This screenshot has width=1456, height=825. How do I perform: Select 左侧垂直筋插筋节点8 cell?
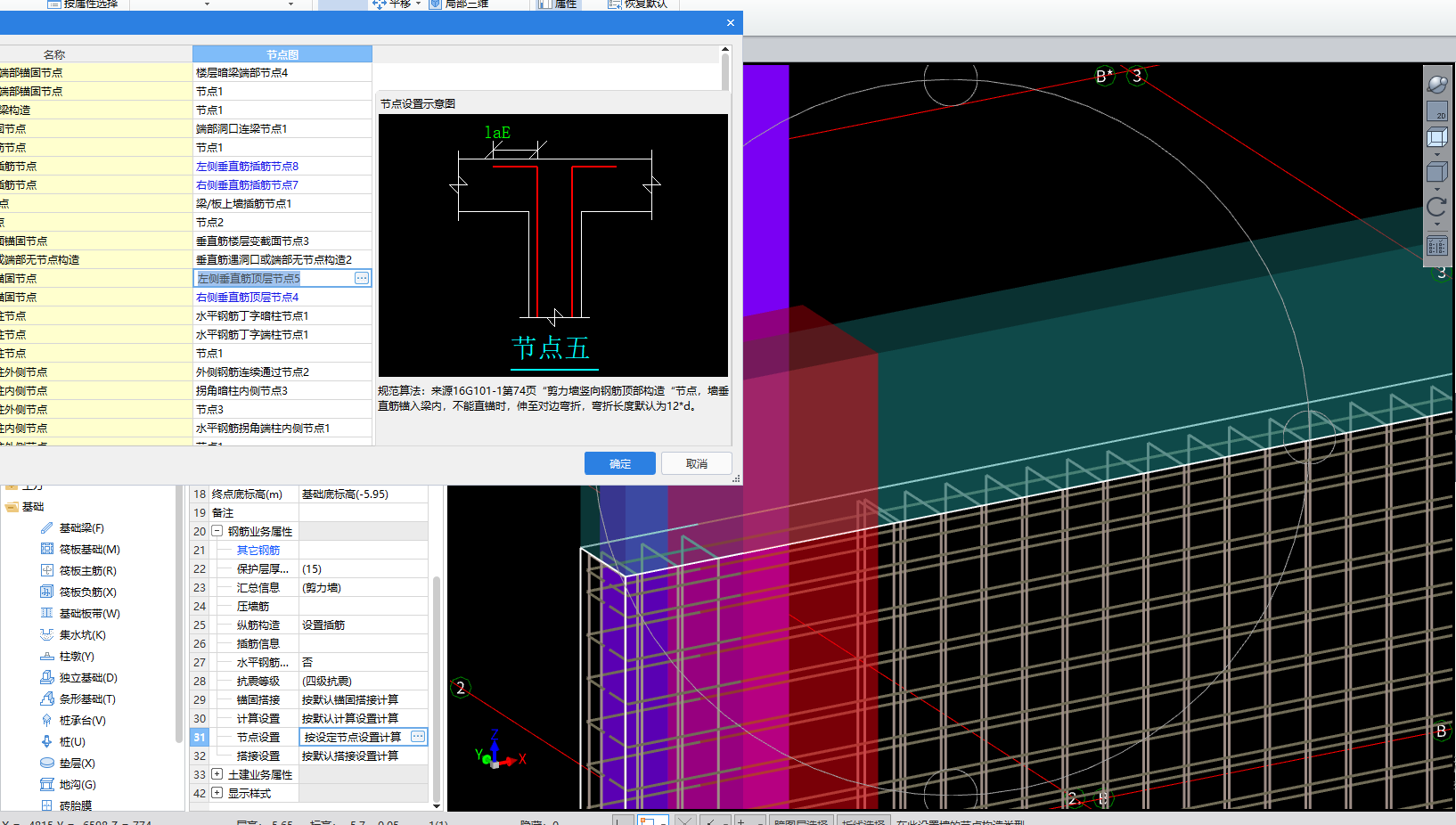pyautogui.click(x=282, y=167)
